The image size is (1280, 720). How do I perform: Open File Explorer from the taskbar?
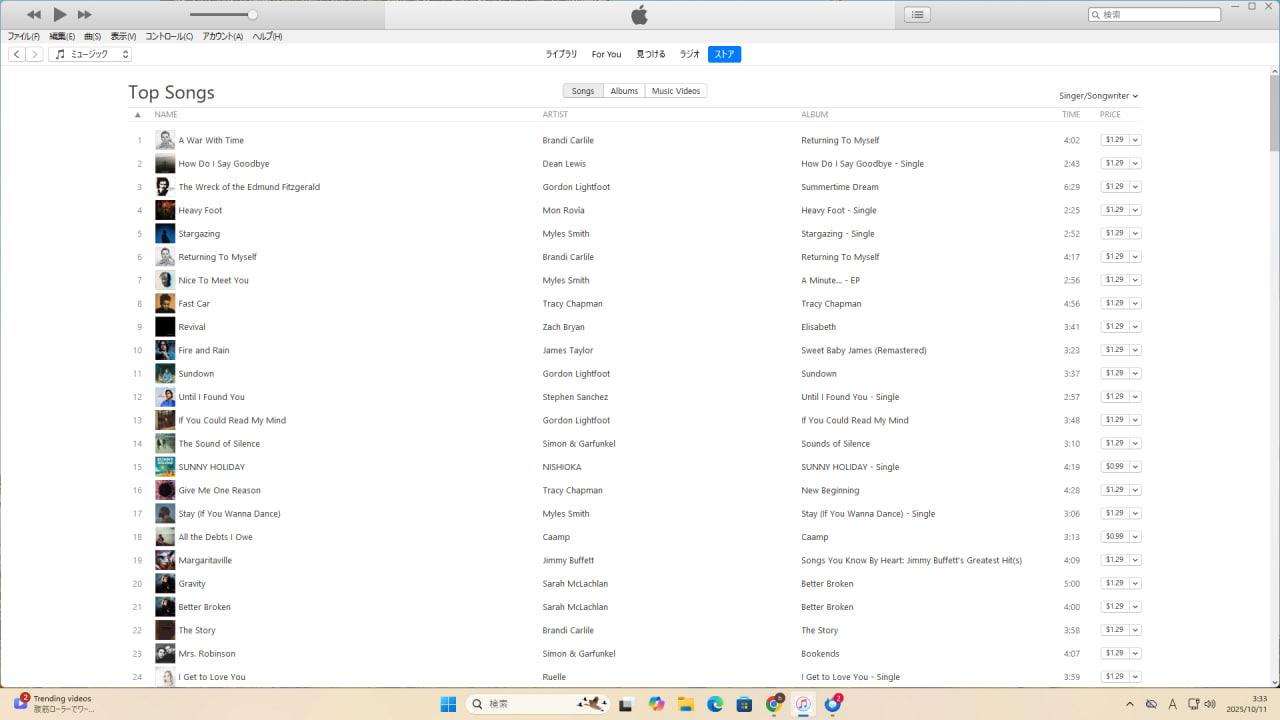tap(685, 704)
